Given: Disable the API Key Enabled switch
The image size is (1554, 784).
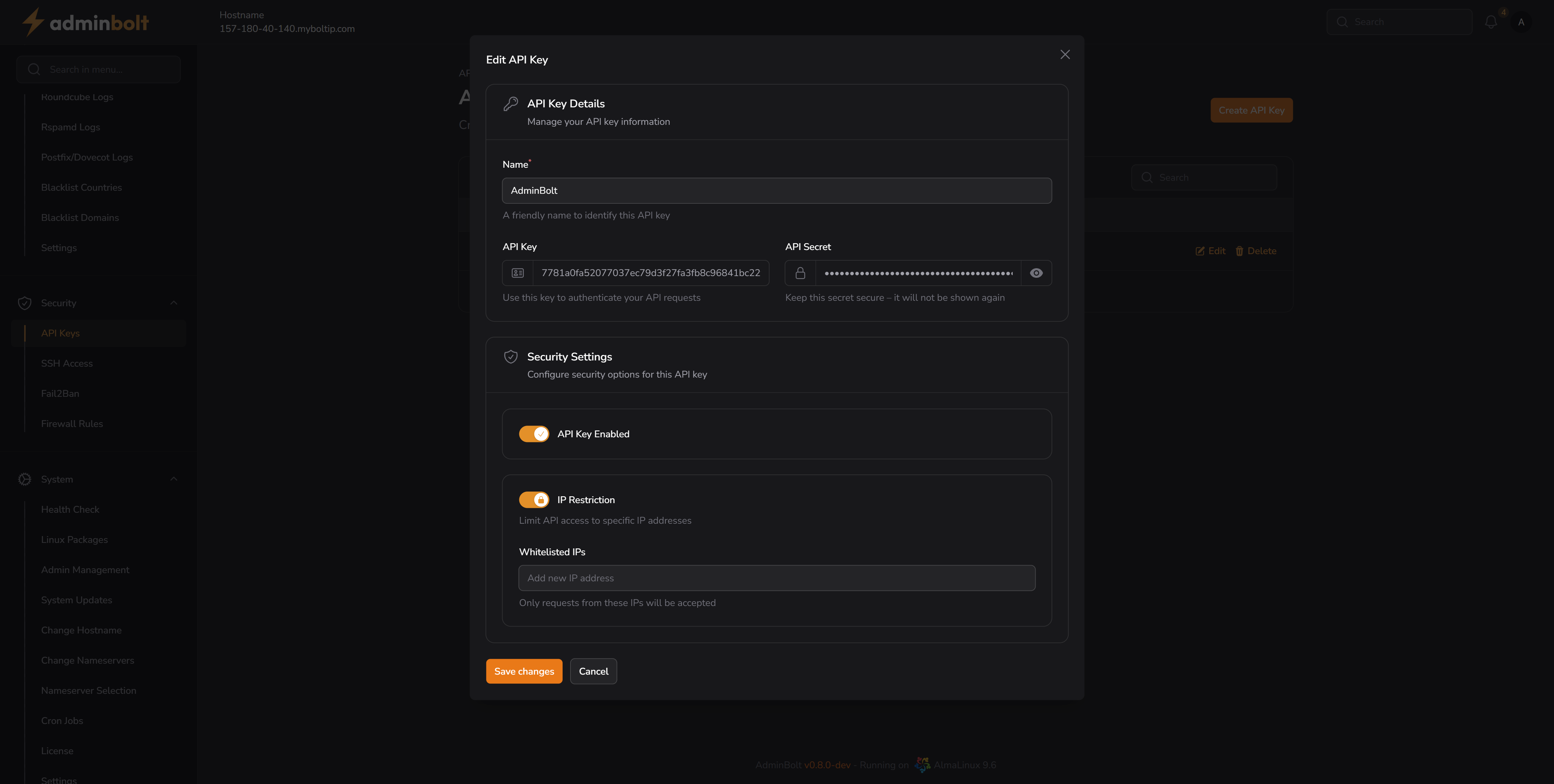Looking at the screenshot, I should (534, 433).
